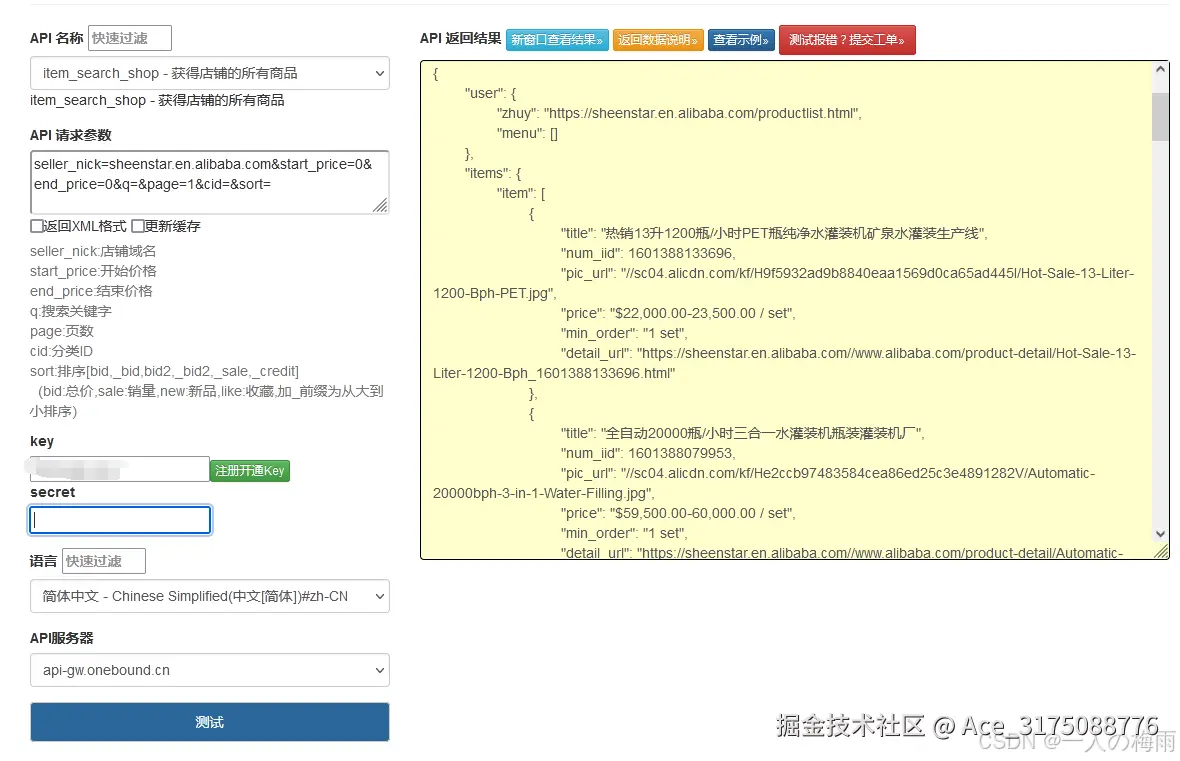The image size is (1180, 761).
Task: Click the resize grip of the results panel
Action: [1160, 548]
